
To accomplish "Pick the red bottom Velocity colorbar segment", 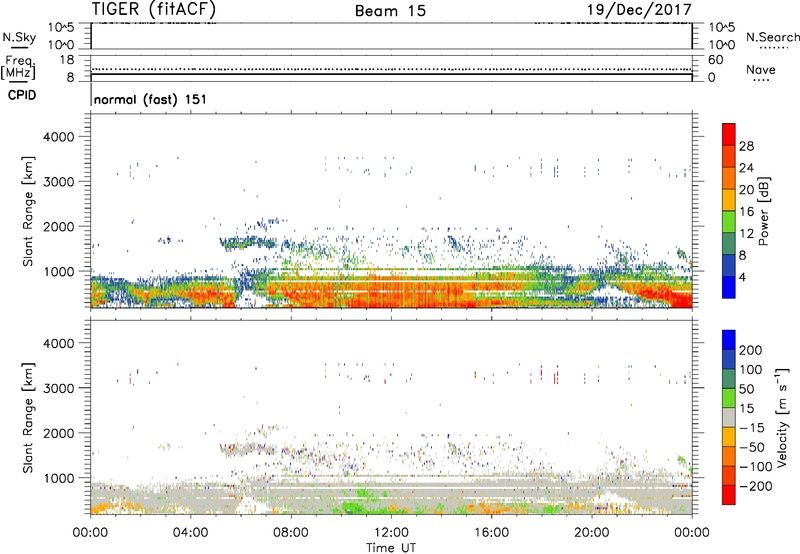I will click(729, 495).
